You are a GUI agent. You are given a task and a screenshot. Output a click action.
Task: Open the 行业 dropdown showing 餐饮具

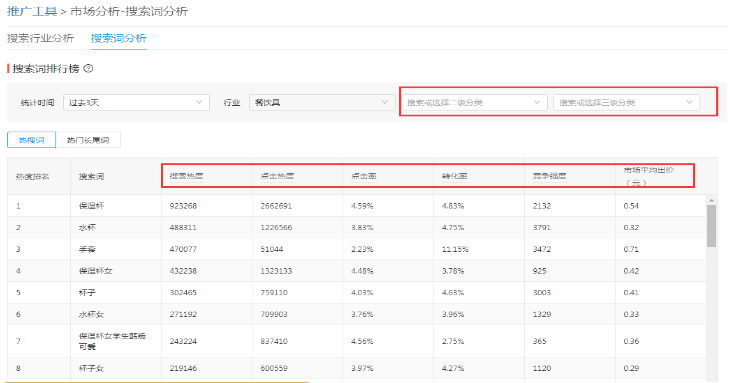point(322,103)
